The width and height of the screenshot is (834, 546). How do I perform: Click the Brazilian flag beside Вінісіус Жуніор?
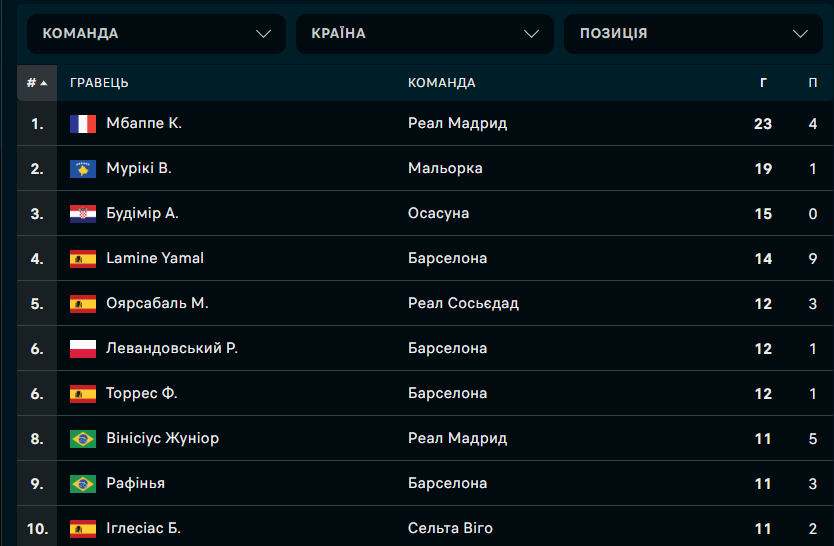coord(83,439)
